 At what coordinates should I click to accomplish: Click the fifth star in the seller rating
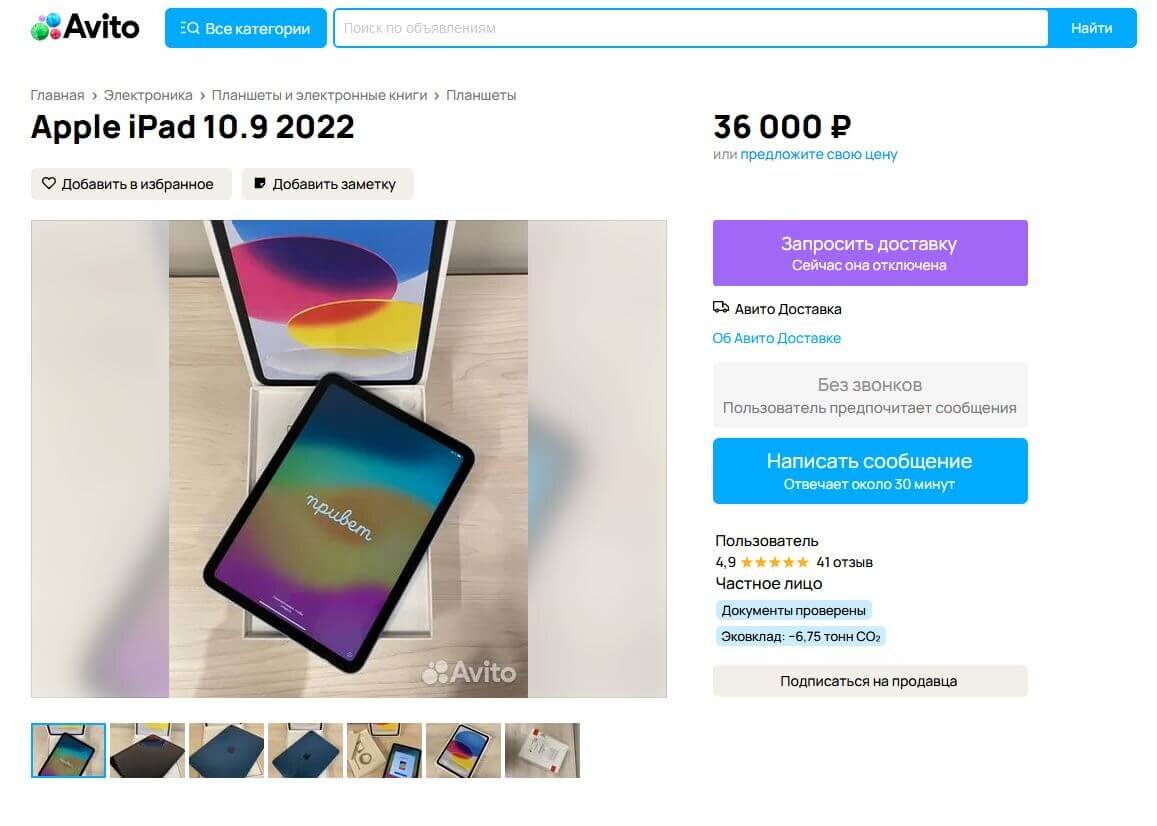pyautogui.click(x=803, y=562)
